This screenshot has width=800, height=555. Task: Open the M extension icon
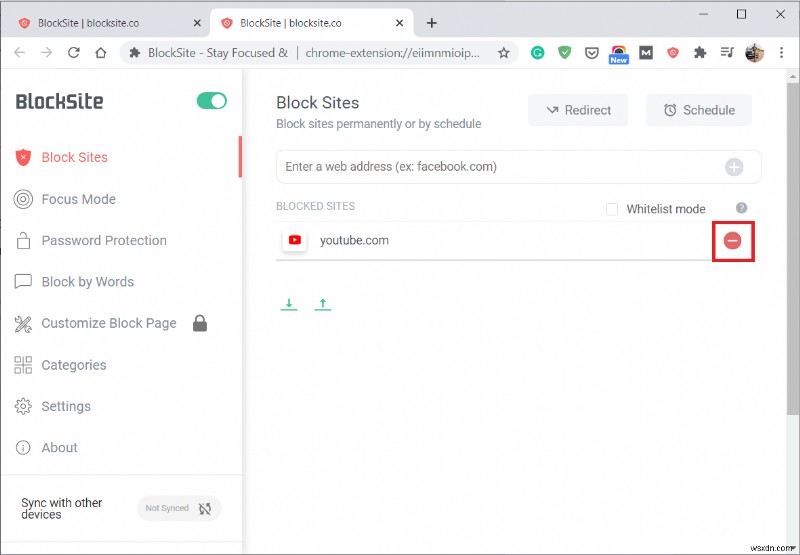pyautogui.click(x=646, y=53)
